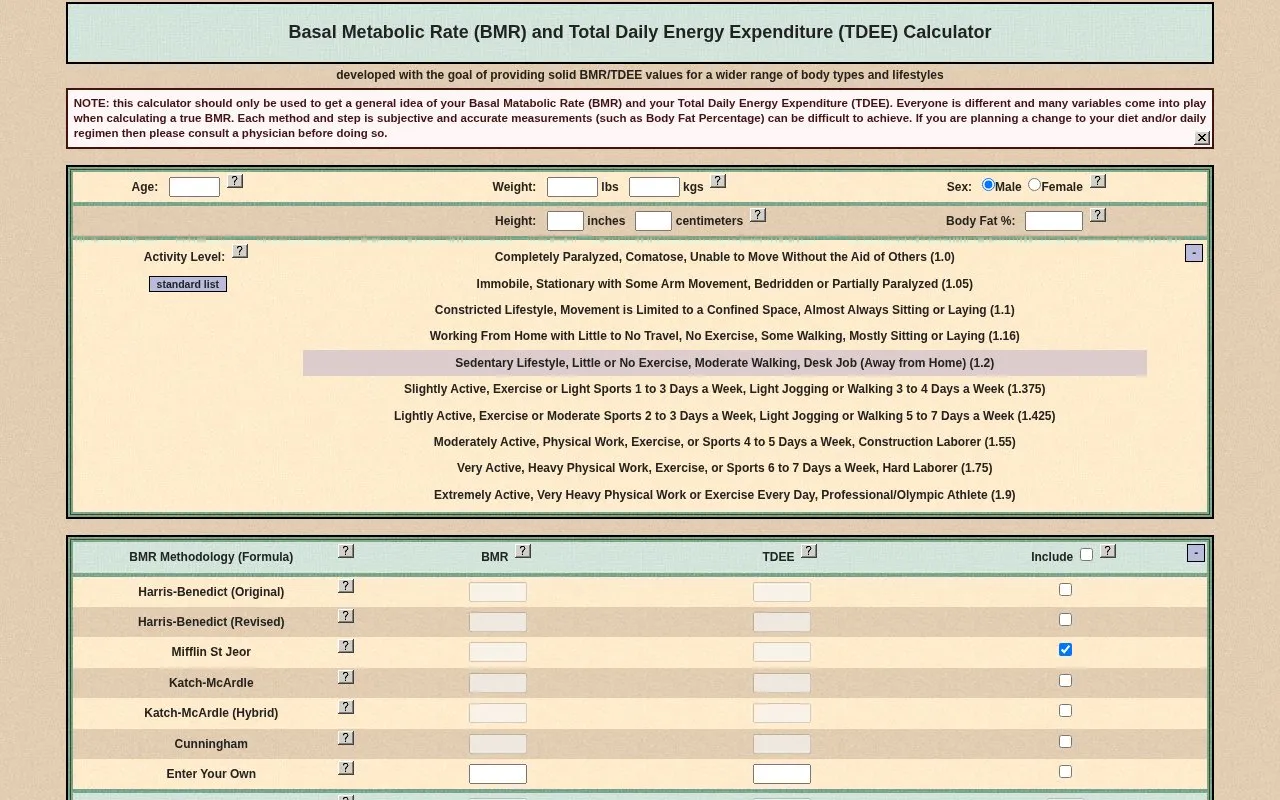Screen dimensions: 1280x800
Task: Click the help icon for BMR Methodology (Formula)
Action: [346, 551]
